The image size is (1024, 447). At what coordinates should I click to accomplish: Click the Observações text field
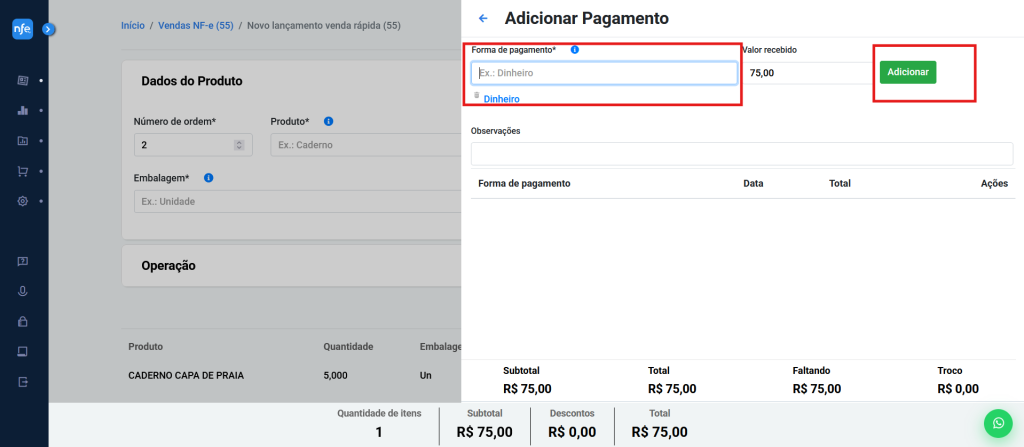[741, 154]
